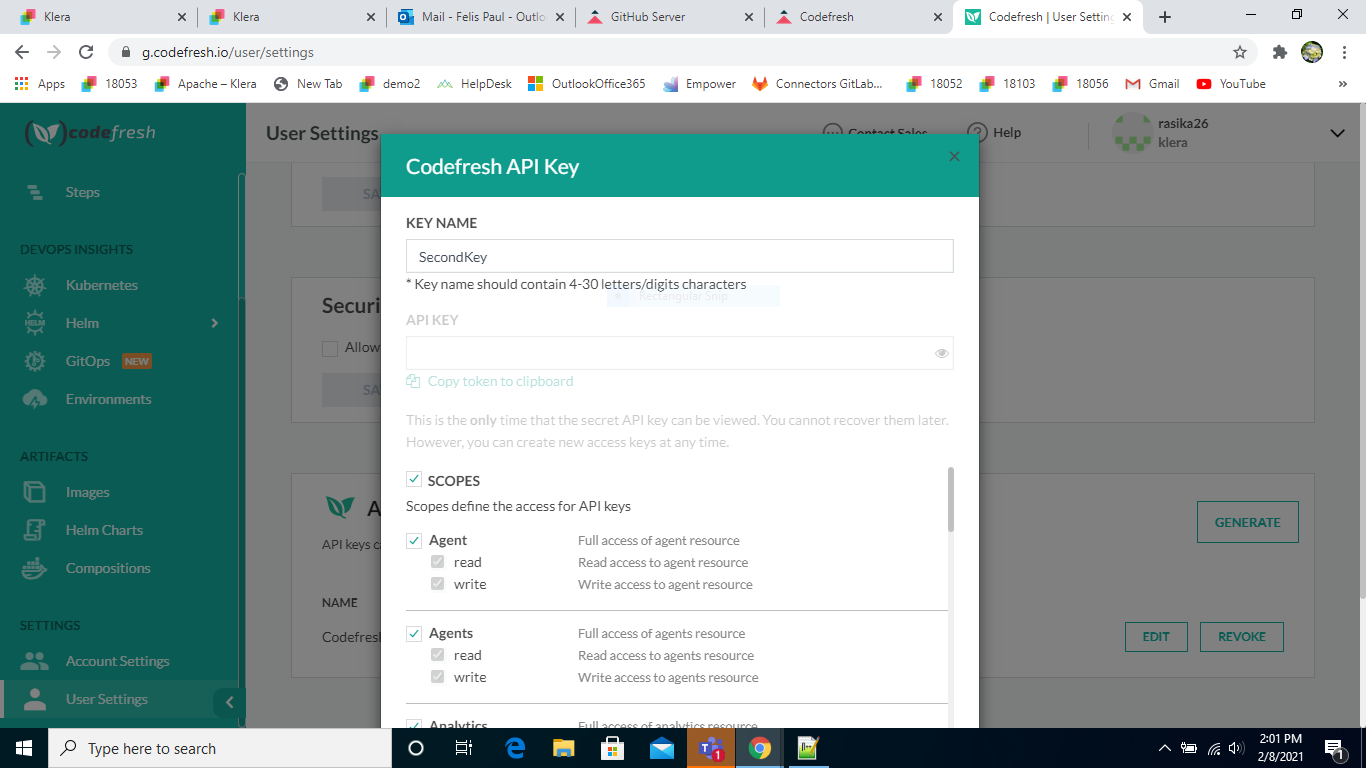Open the HelpDesk bookmark
Screen dimensions: 1366x768
474,84
